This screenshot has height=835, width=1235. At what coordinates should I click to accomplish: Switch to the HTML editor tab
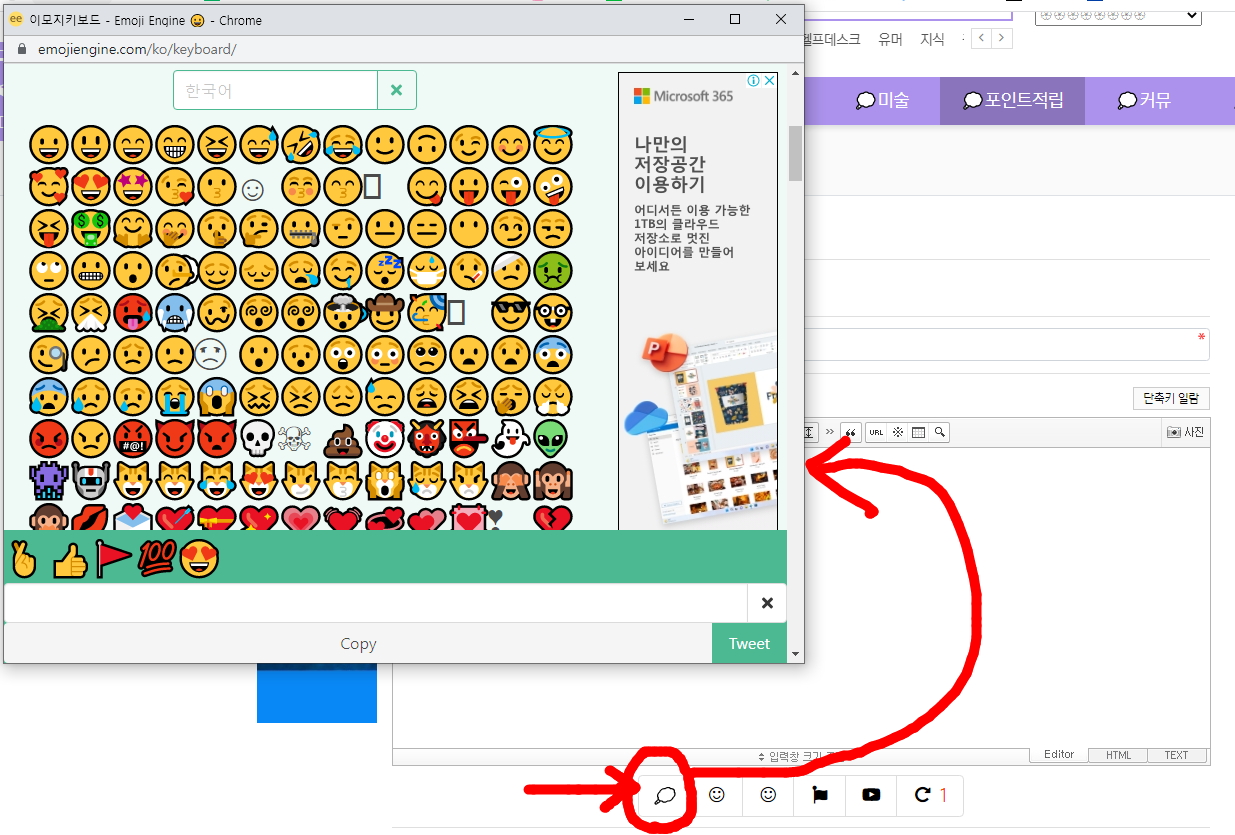(x=1118, y=755)
